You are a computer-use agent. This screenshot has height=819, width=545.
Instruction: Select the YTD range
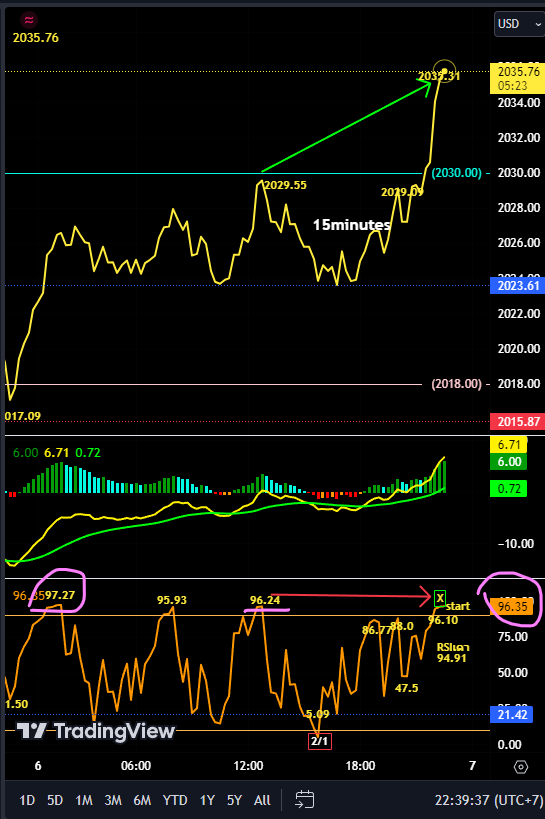point(175,800)
